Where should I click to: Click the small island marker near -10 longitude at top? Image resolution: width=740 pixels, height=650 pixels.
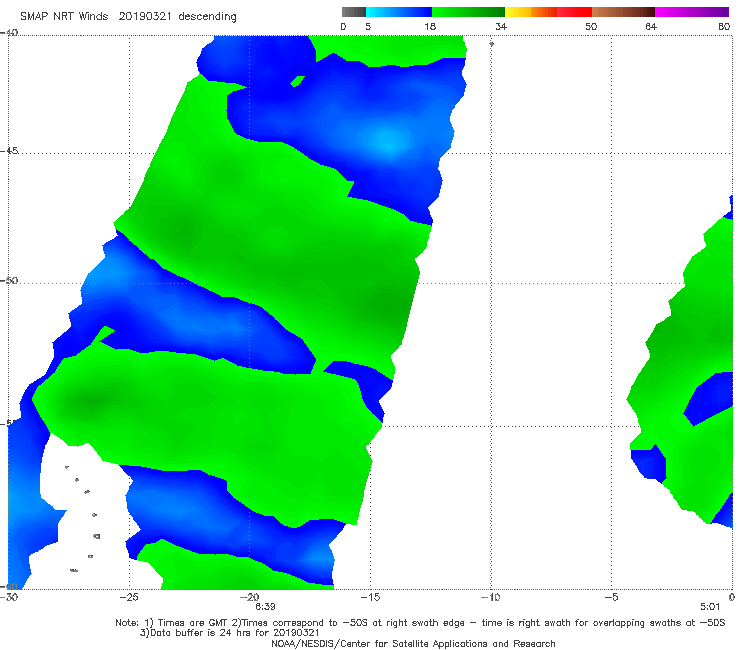(x=491, y=44)
